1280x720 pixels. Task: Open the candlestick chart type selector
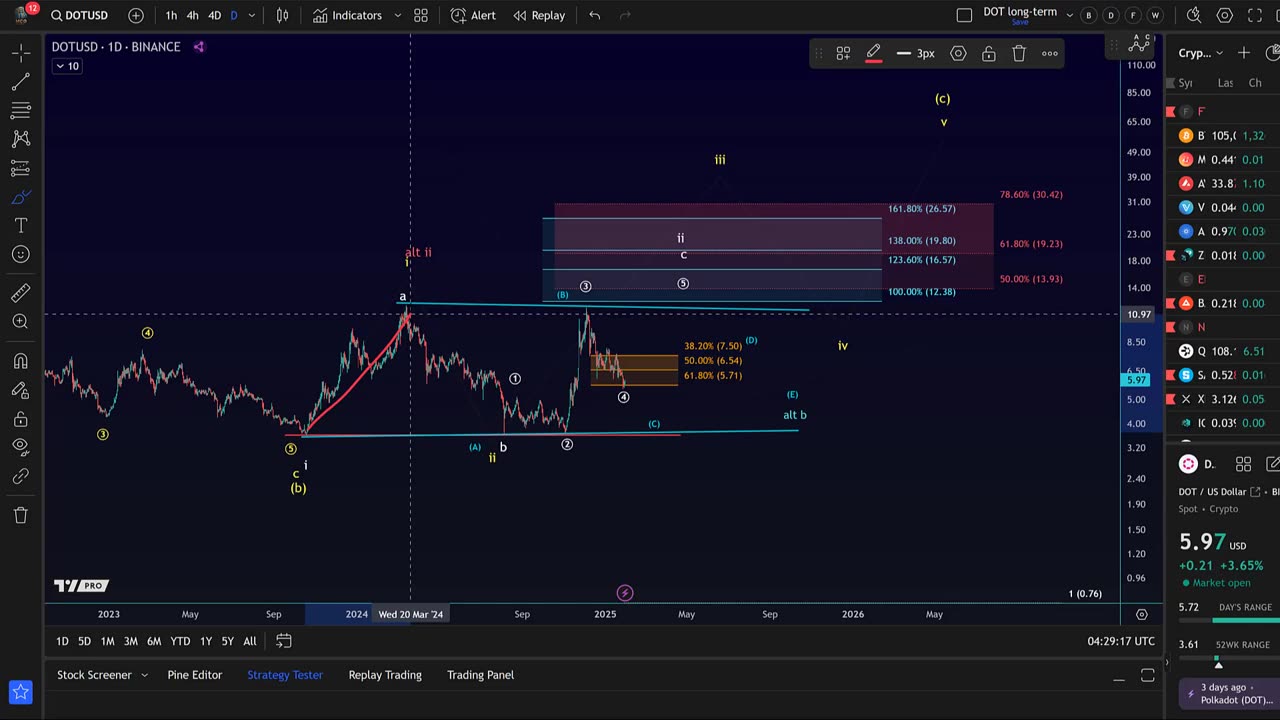[283, 15]
